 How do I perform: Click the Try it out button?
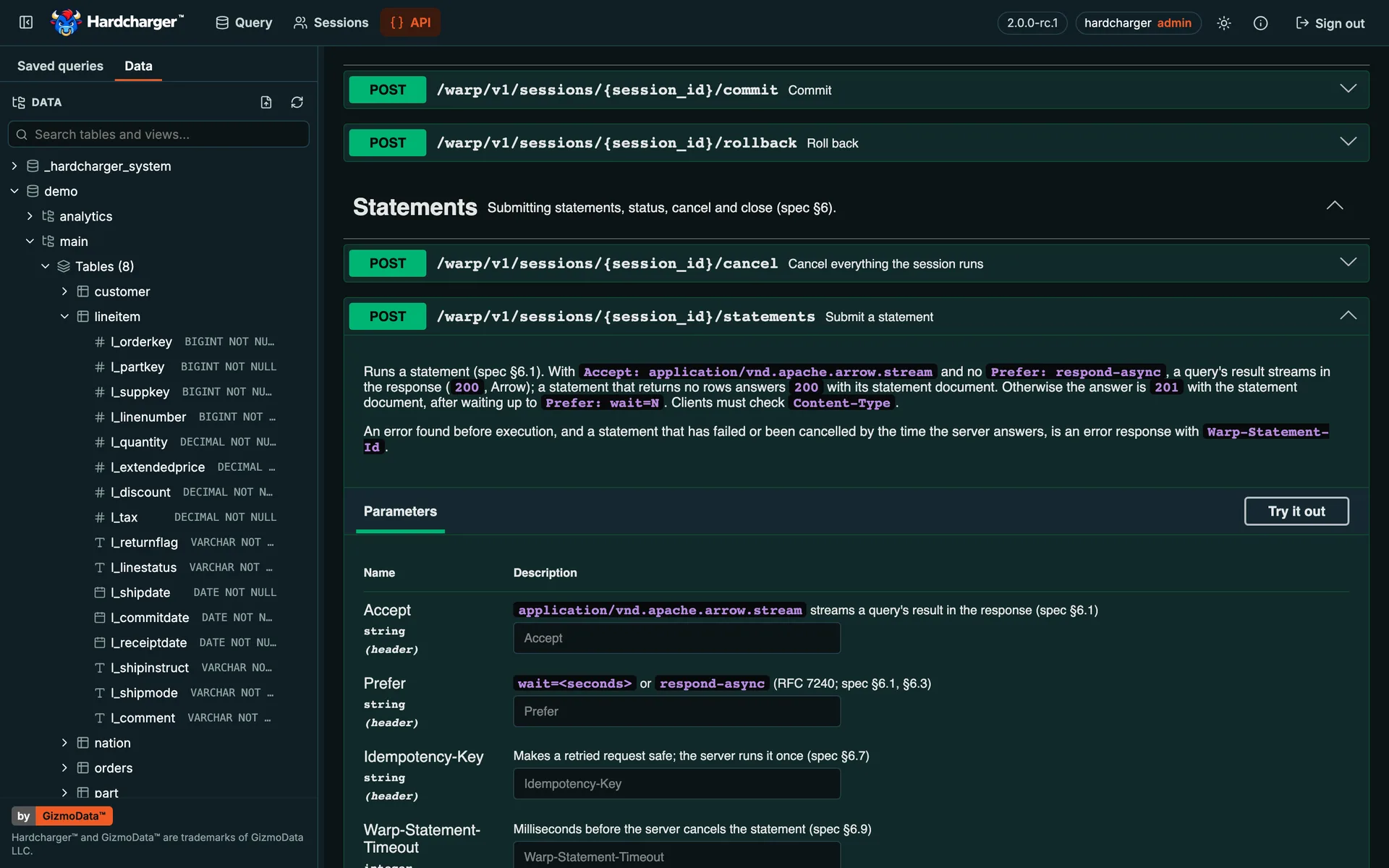pos(1296,511)
